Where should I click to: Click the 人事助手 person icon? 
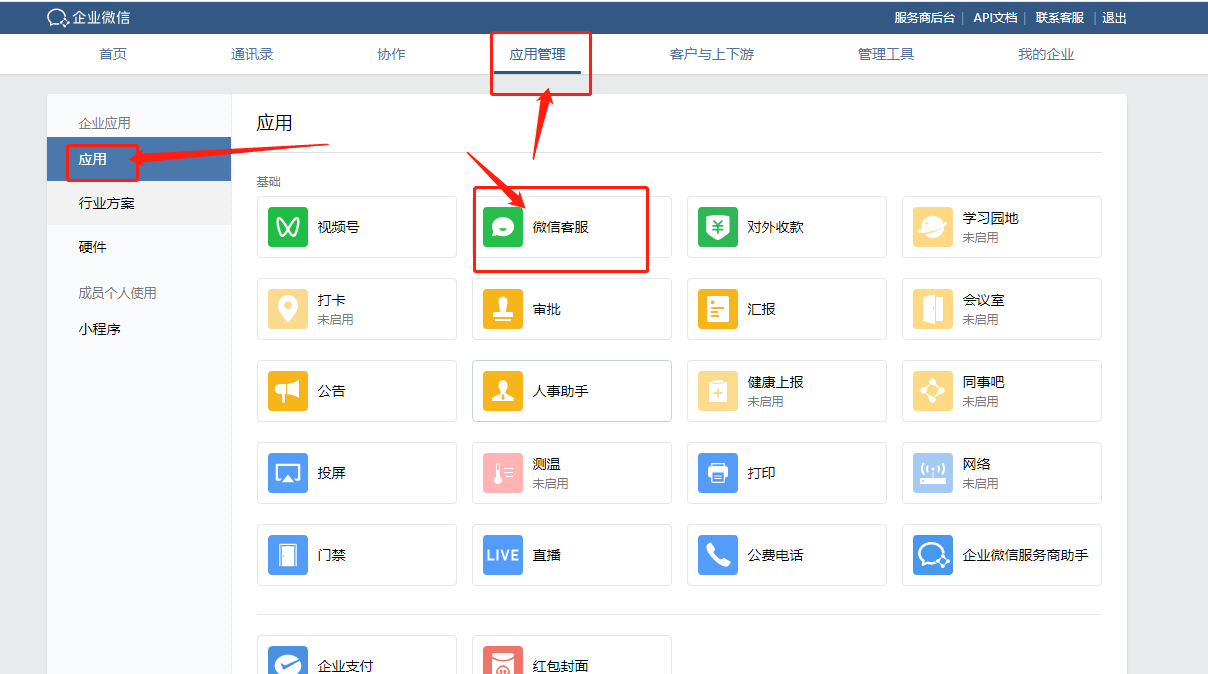[x=503, y=391]
